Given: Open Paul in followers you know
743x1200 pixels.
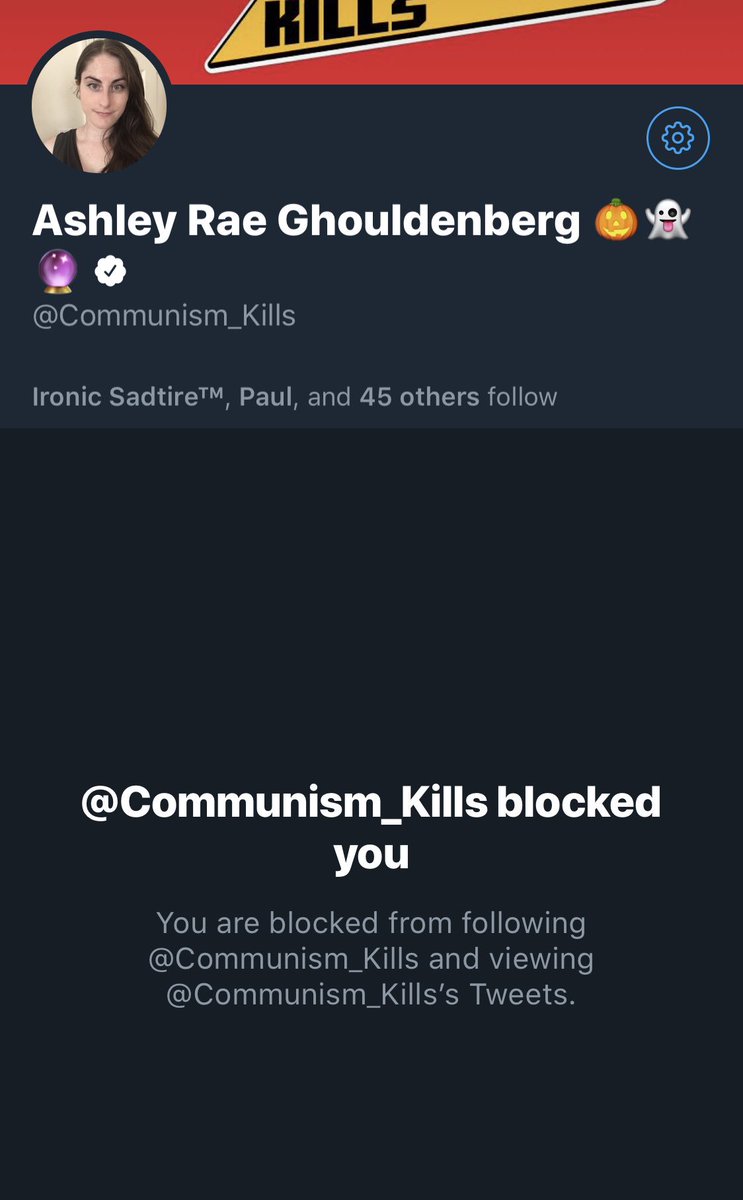Looking at the screenshot, I should (x=265, y=397).
